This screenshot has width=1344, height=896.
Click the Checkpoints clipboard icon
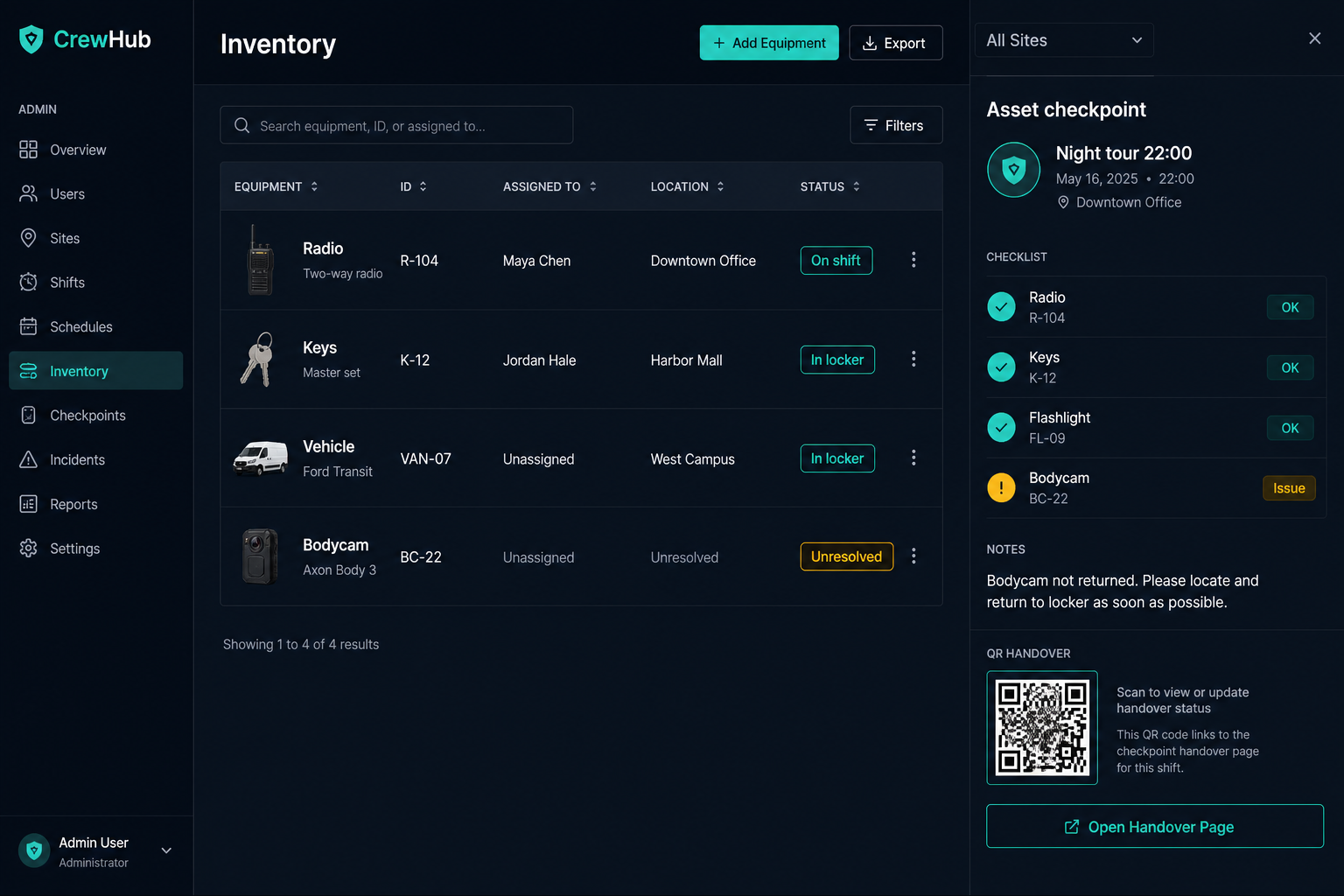coord(29,416)
